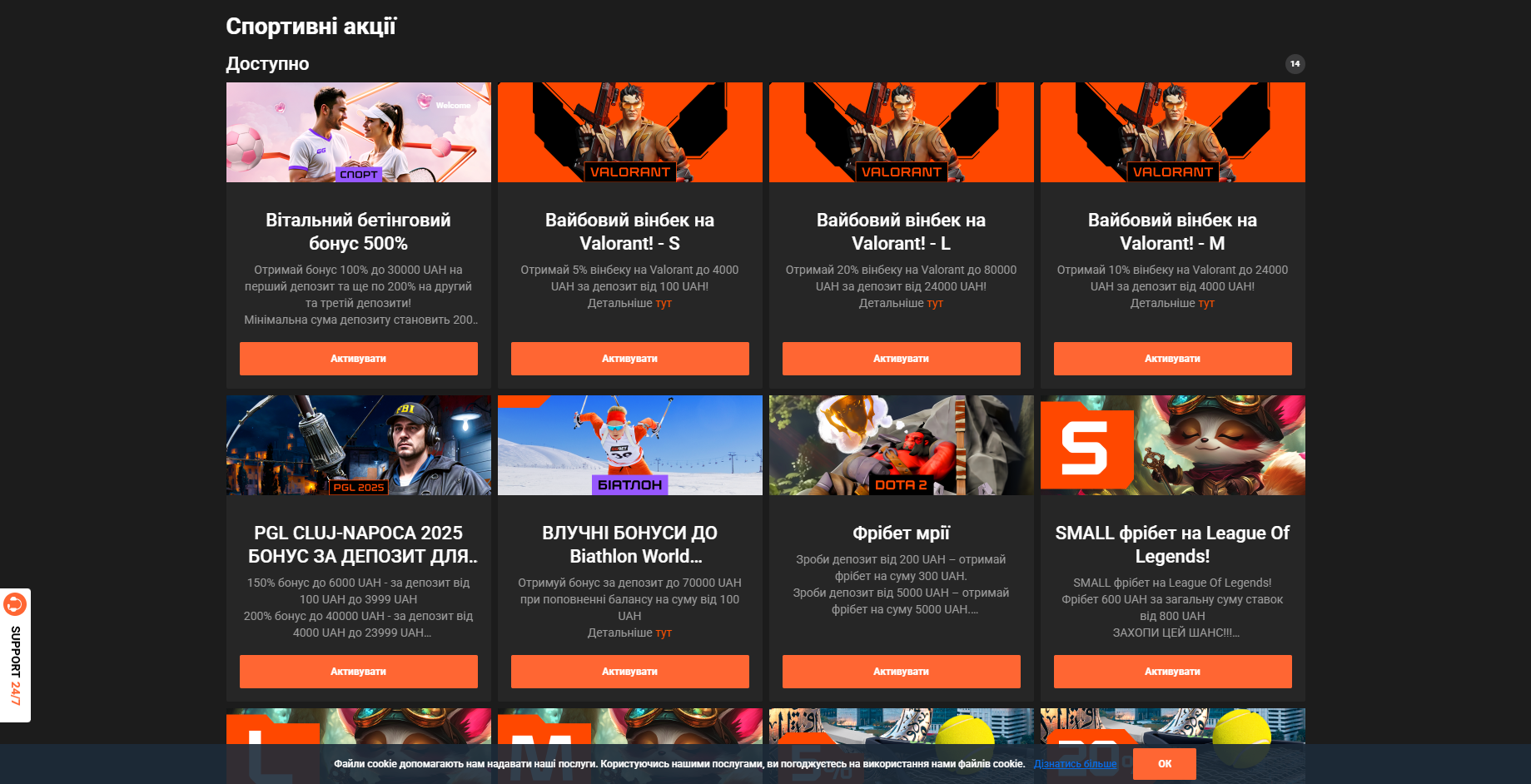Click the ВЛУЧНІ БОНУСИ ДО Biathlon World title

click(629, 544)
